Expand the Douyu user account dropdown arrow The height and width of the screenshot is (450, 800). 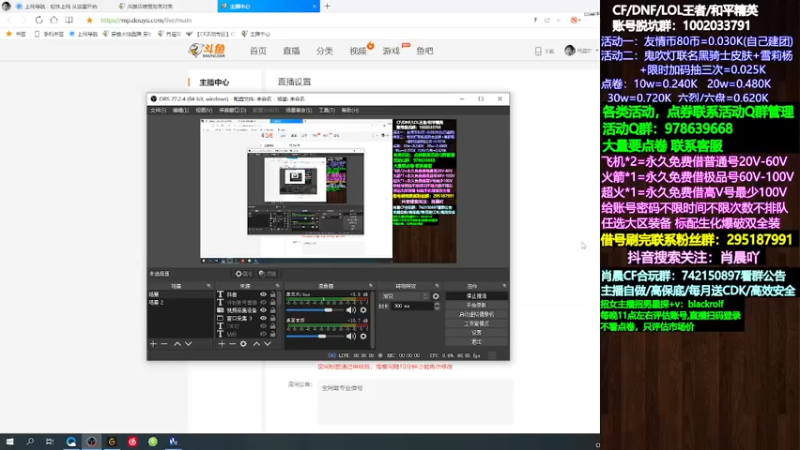point(596,51)
